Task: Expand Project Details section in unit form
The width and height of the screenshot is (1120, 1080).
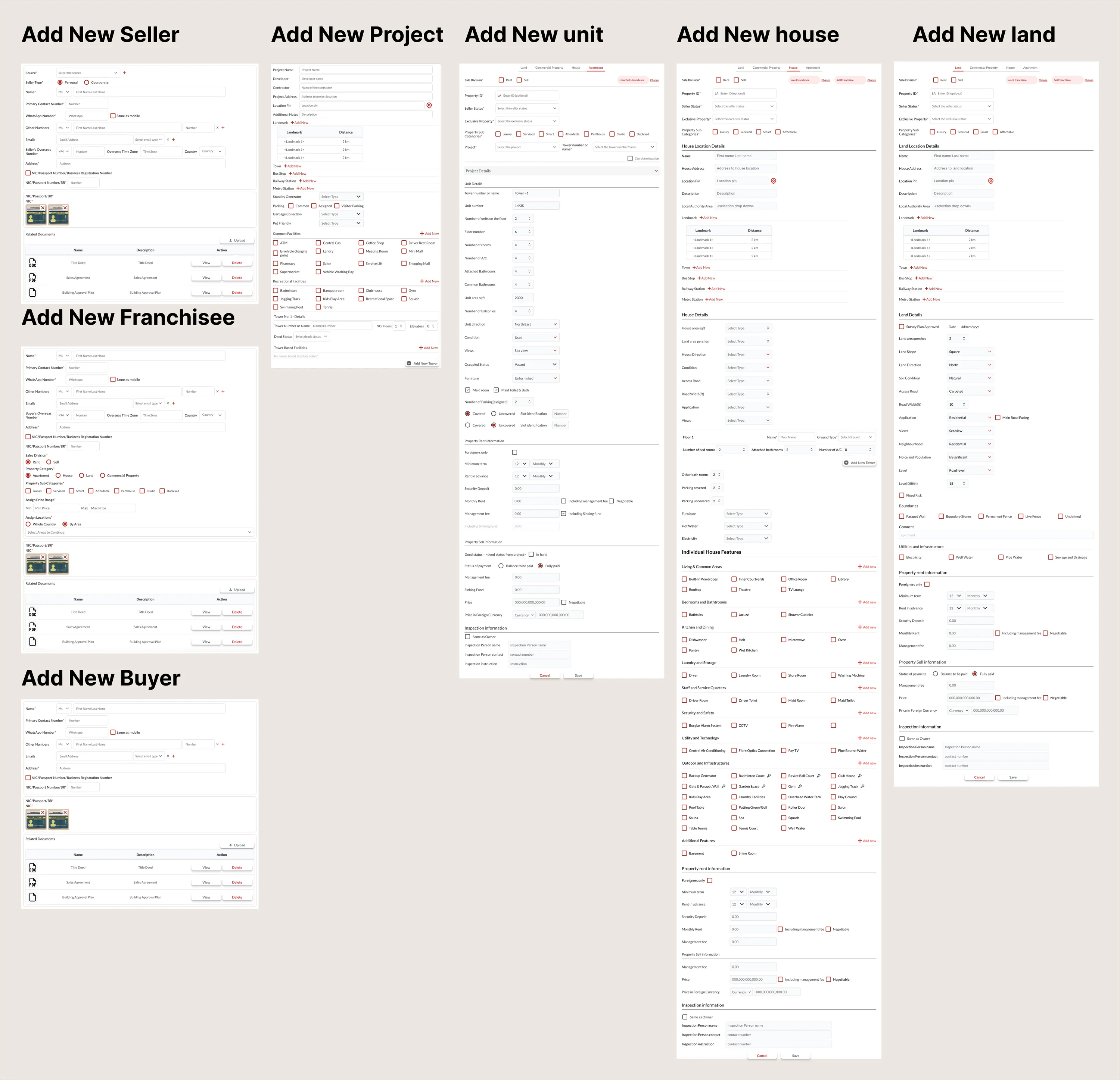Action: tap(562, 171)
